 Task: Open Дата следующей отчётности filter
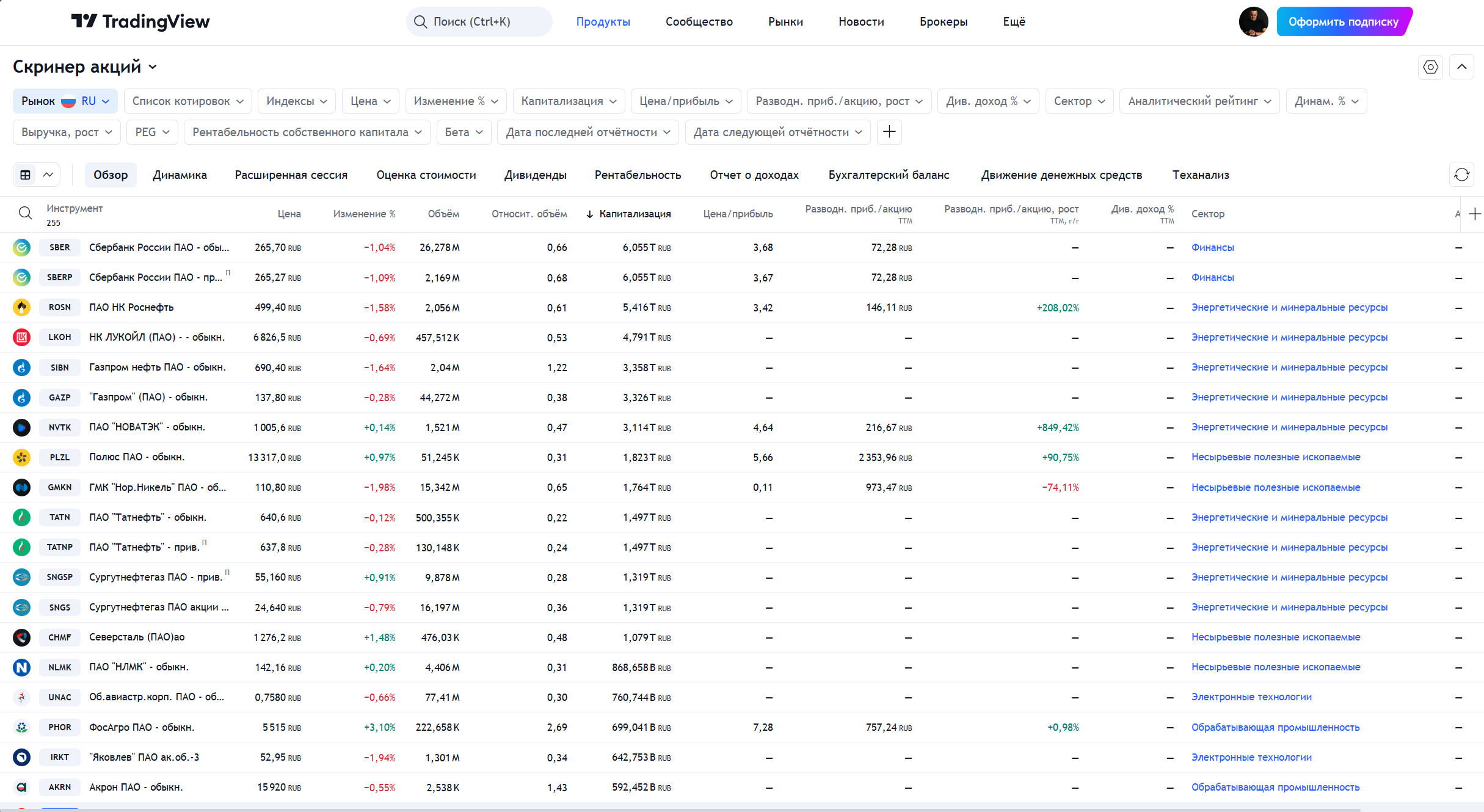coord(778,132)
